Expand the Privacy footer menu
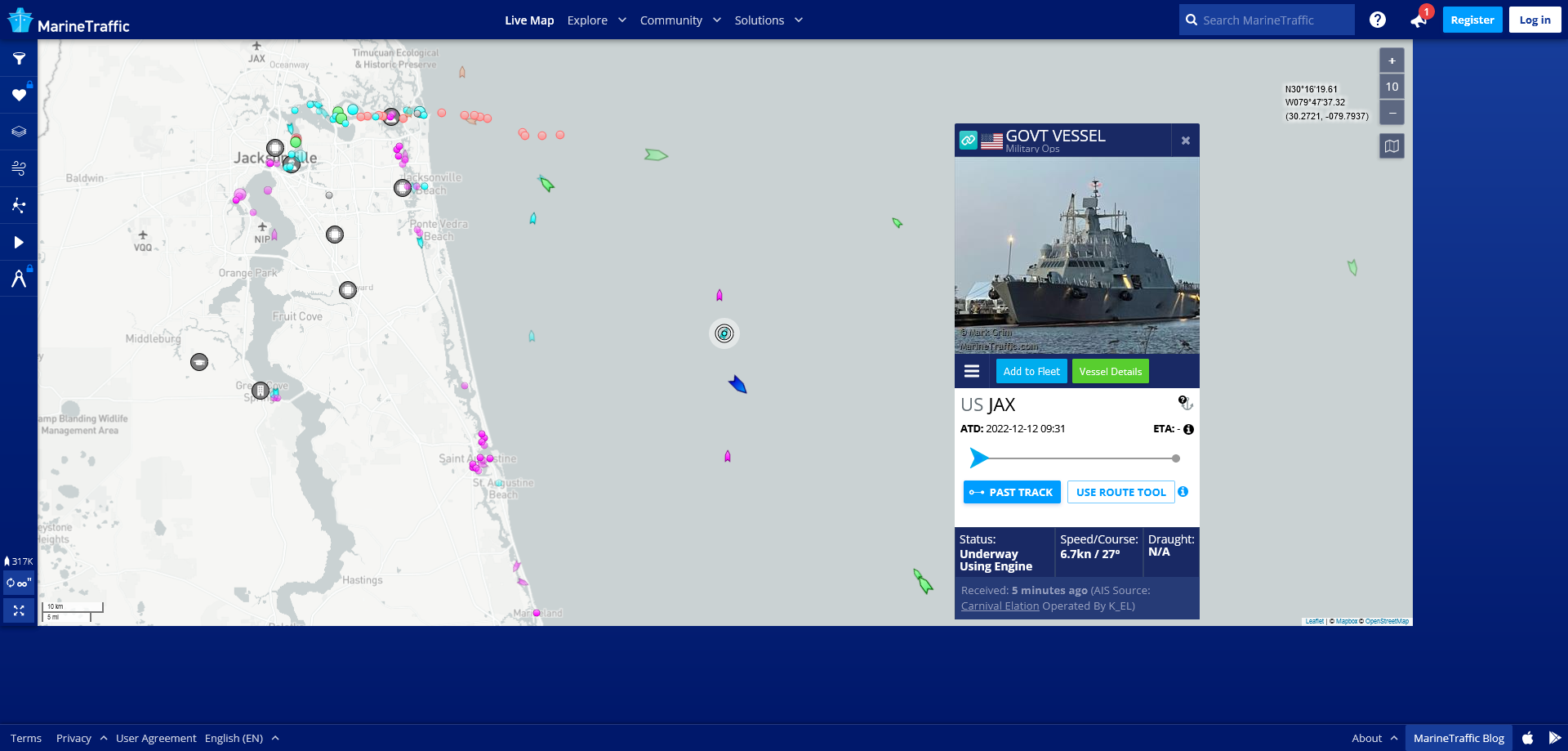 (81, 738)
